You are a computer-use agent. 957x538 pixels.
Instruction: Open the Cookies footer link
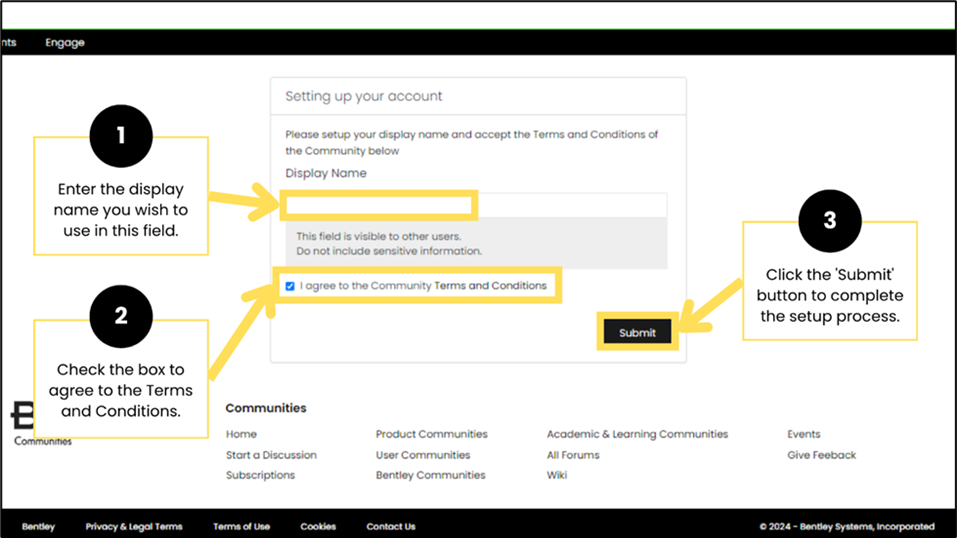pyautogui.click(x=318, y=526)
